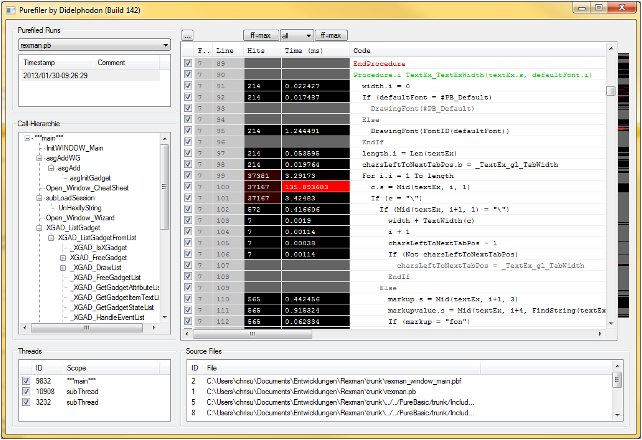Viewport: 642px width, 440px height.
Task: Select InitWINDOW_Main in call hierarchy
Action: point(74,148)
